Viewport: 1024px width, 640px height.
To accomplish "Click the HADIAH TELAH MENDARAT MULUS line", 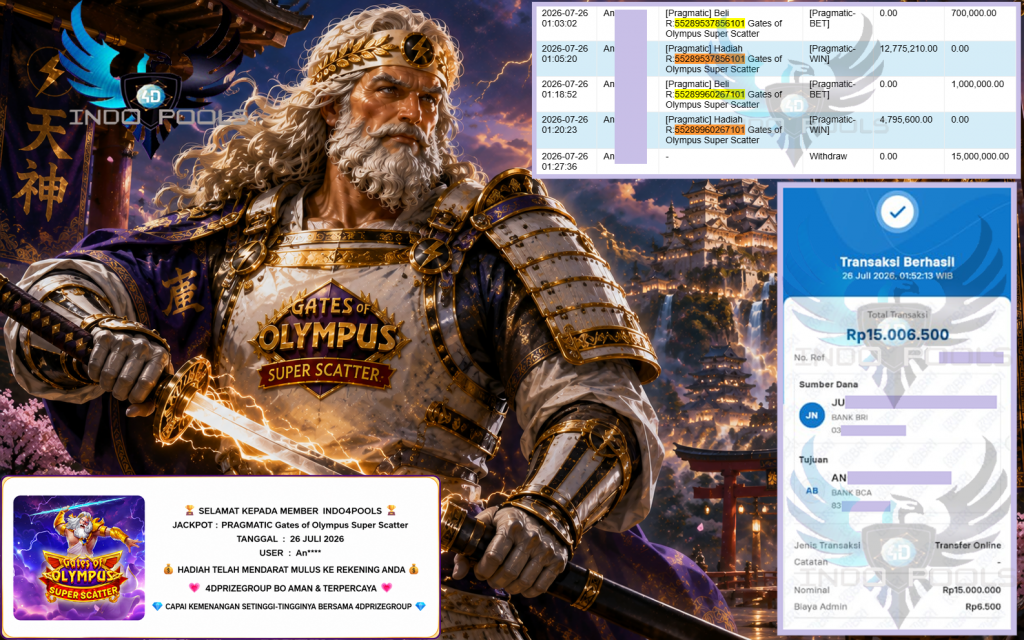I will 291,569.
